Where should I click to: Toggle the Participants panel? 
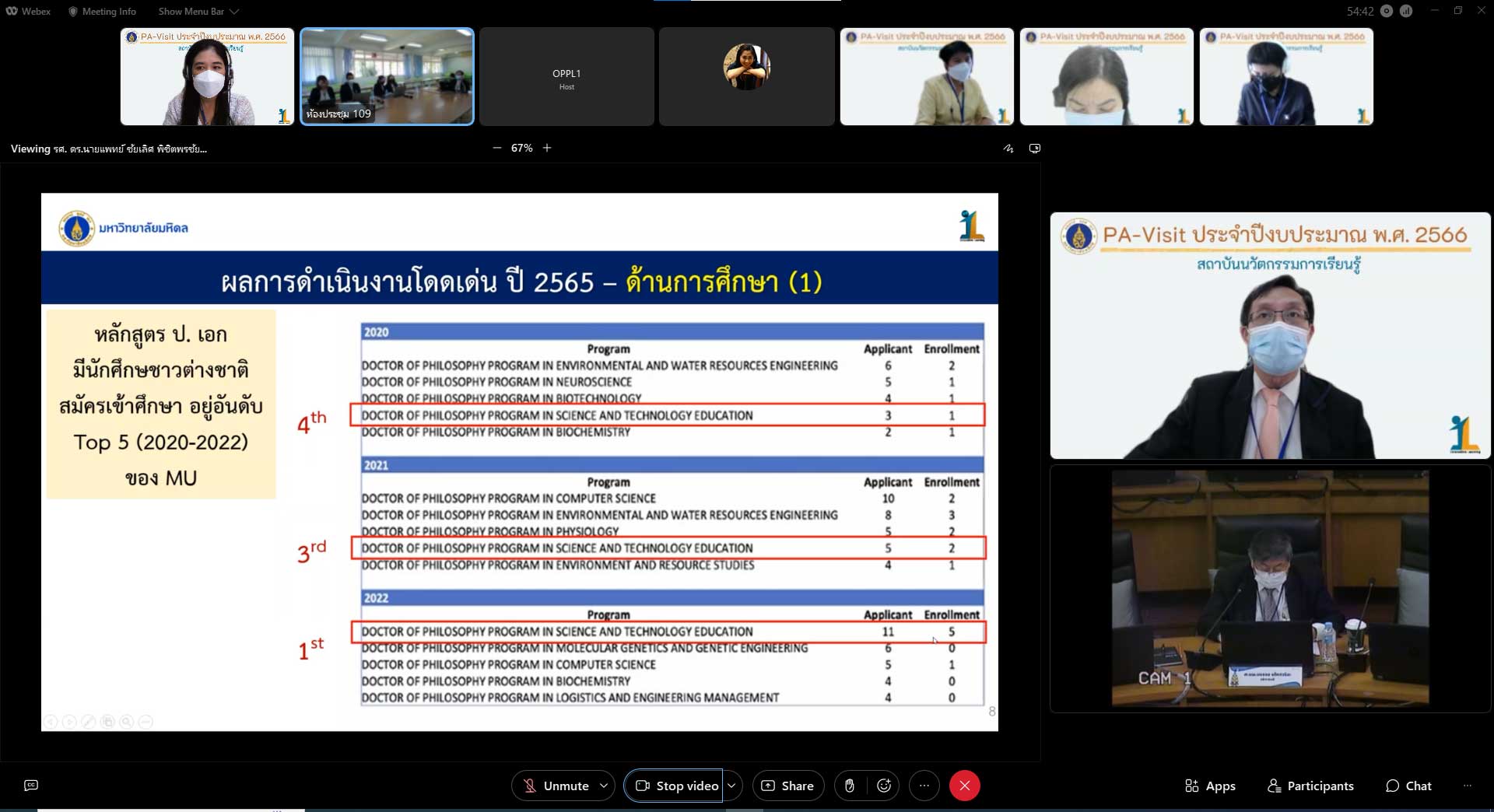[1310, 786]
